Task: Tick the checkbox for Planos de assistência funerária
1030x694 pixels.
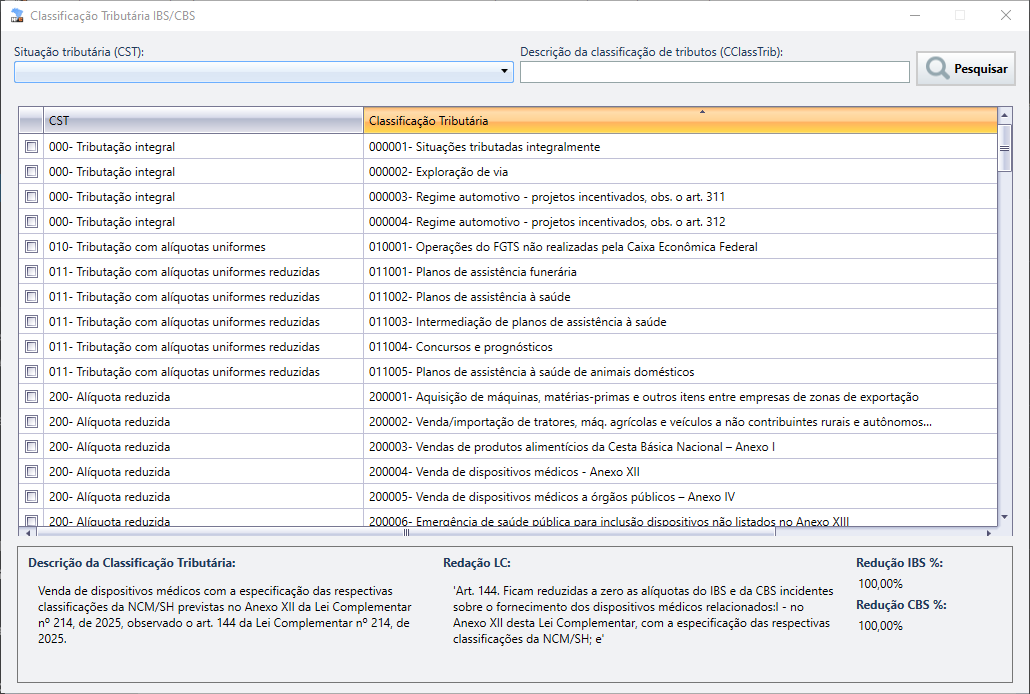Action: click(x=31, y=272)
